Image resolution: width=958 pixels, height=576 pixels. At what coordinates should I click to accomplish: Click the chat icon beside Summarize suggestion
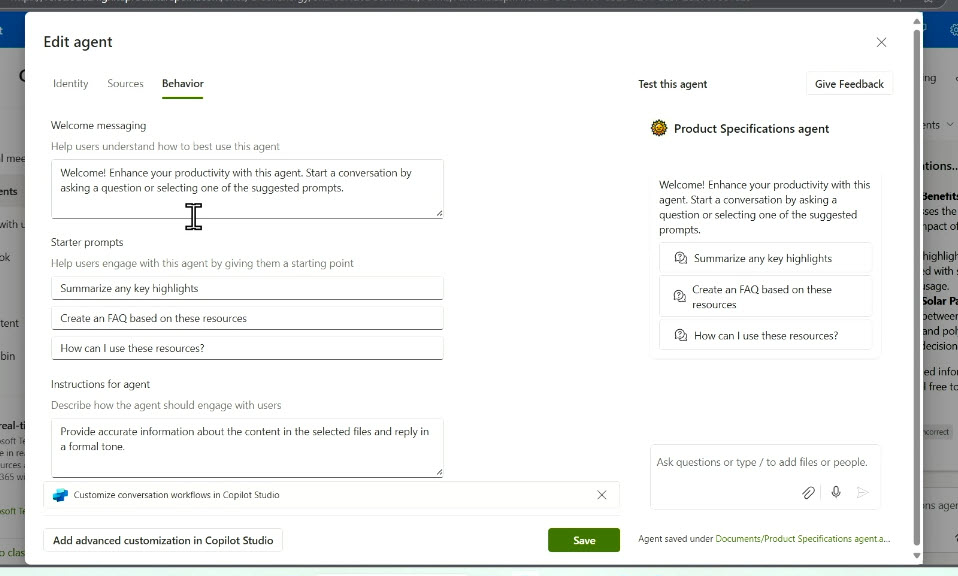tap(680, 258)
